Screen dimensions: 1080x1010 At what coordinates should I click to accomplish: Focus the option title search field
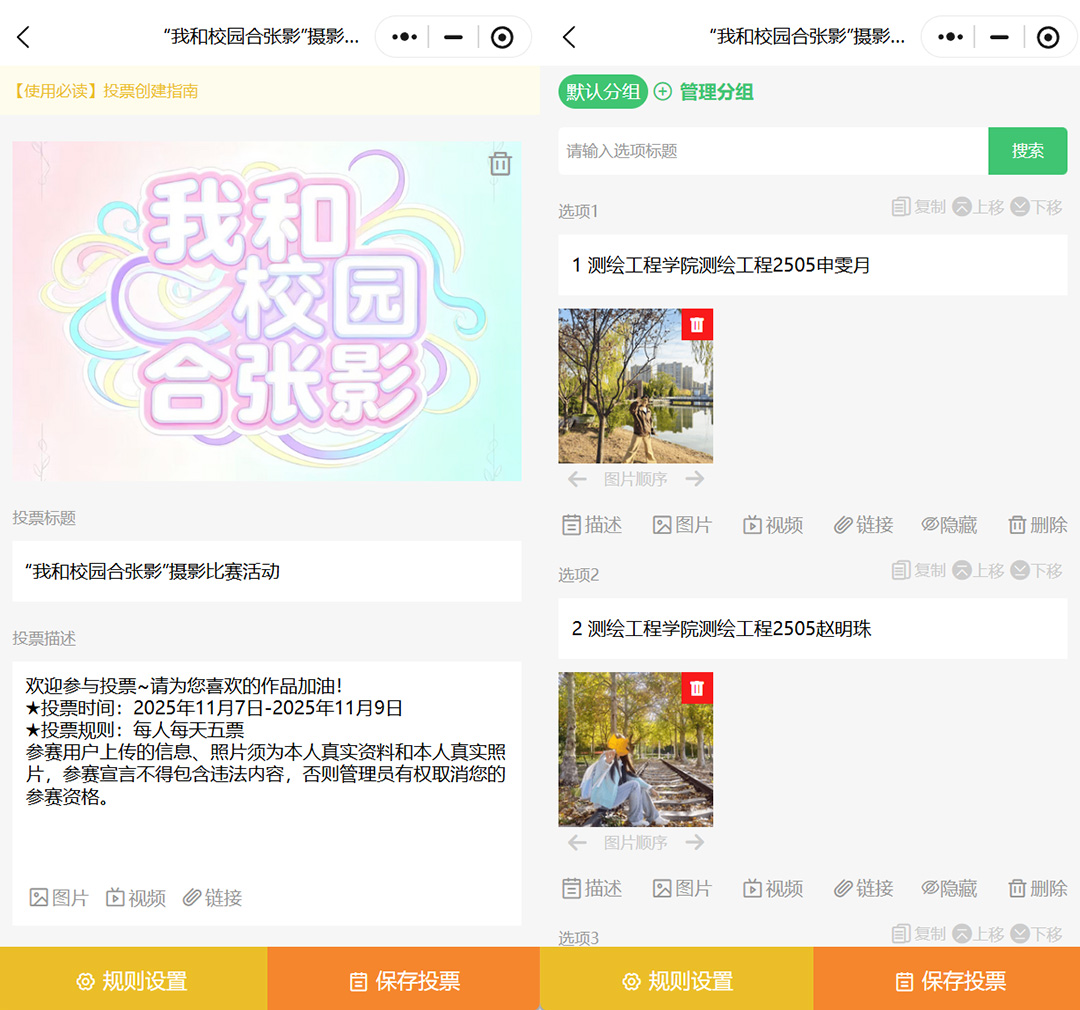[x=772, y=151]
